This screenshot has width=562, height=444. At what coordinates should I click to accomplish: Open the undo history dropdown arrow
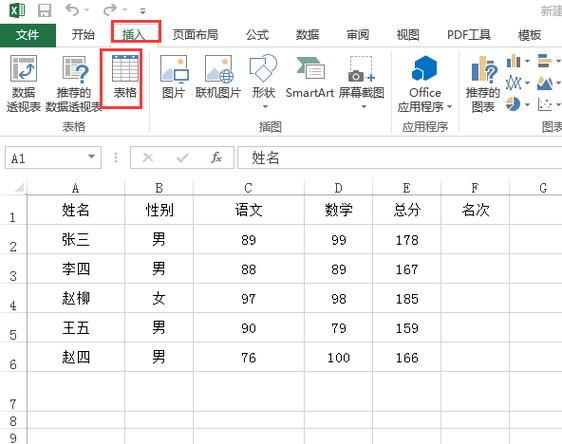87,10
